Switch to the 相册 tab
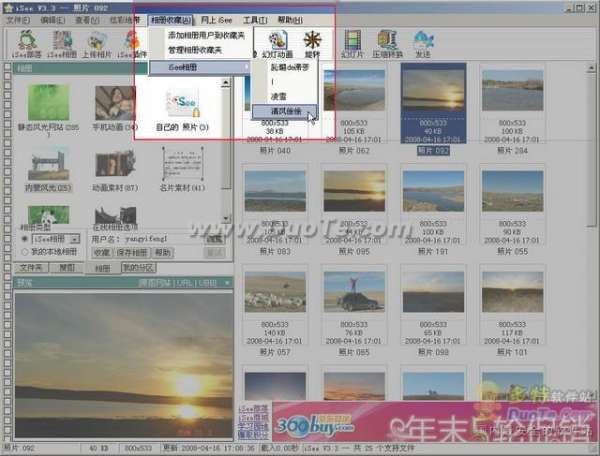The image size is (600, 456). tap(103, 268)
